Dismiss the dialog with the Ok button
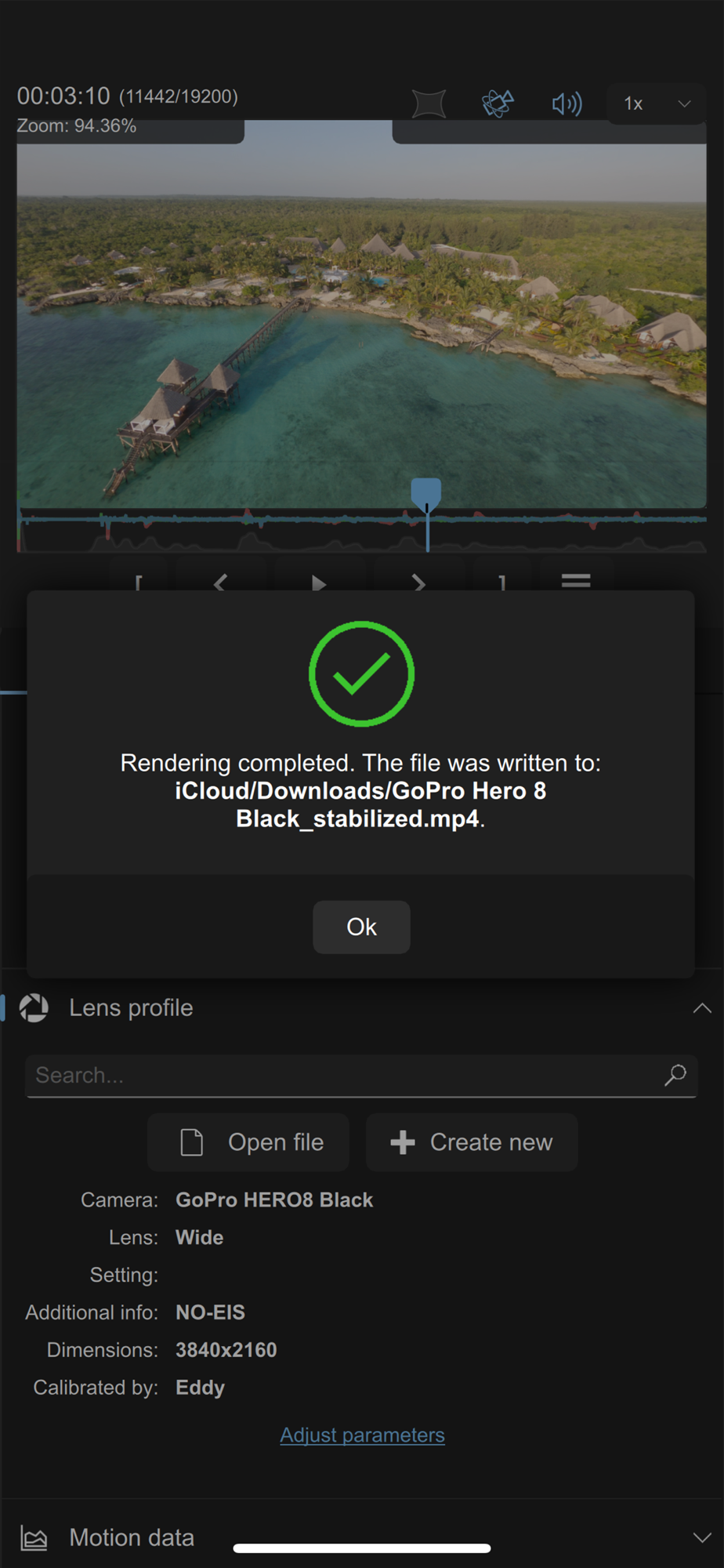This screenshot has width=724, height=1568. [361, 927]
